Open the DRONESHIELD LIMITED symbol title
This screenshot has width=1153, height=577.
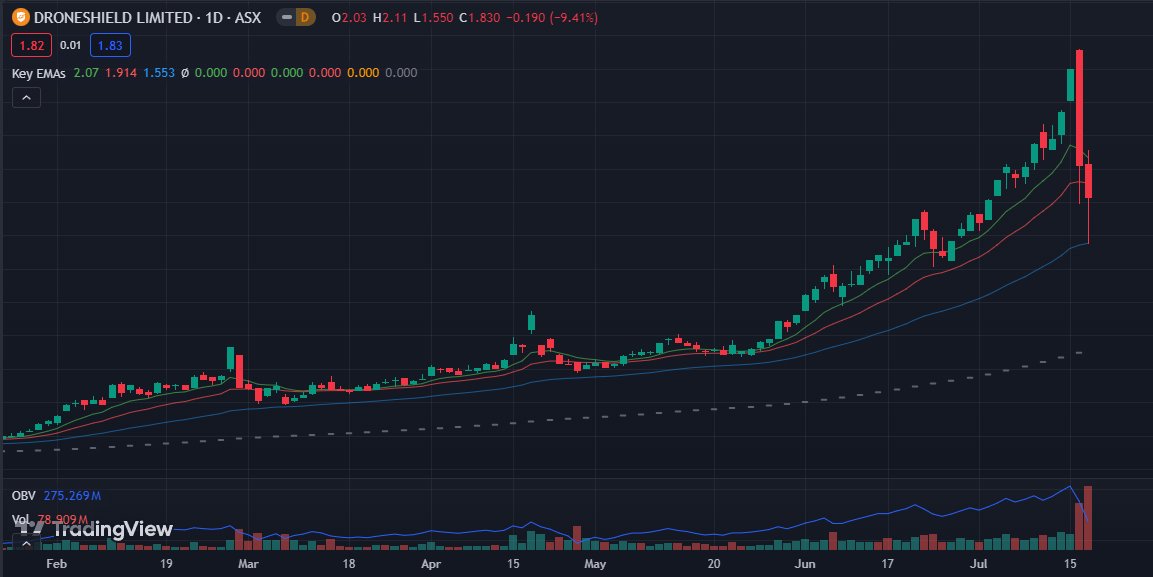pos(147,18)
